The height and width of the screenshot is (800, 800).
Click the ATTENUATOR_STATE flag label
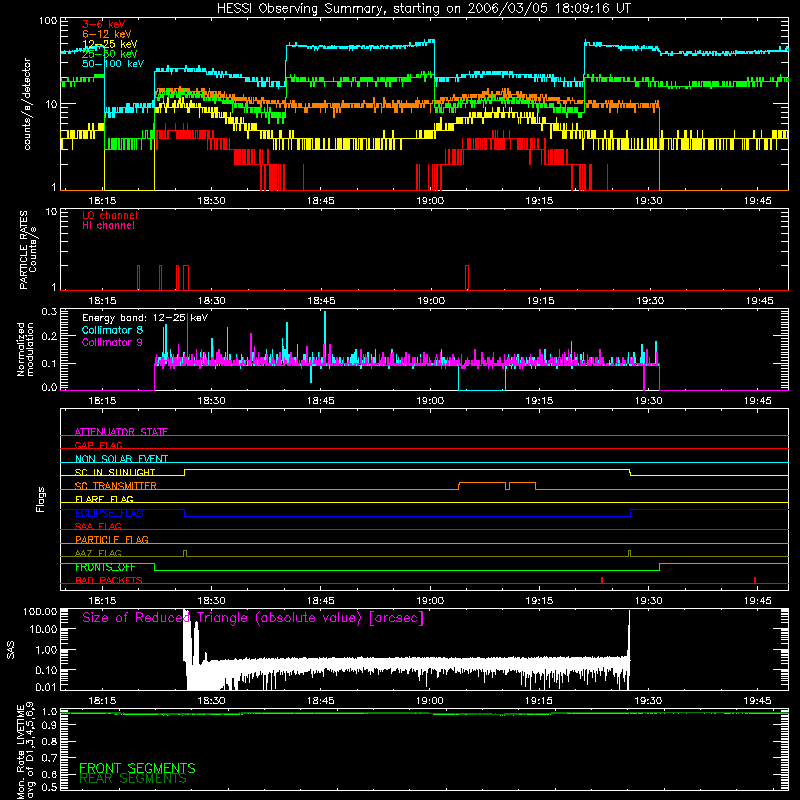(121, 432)
